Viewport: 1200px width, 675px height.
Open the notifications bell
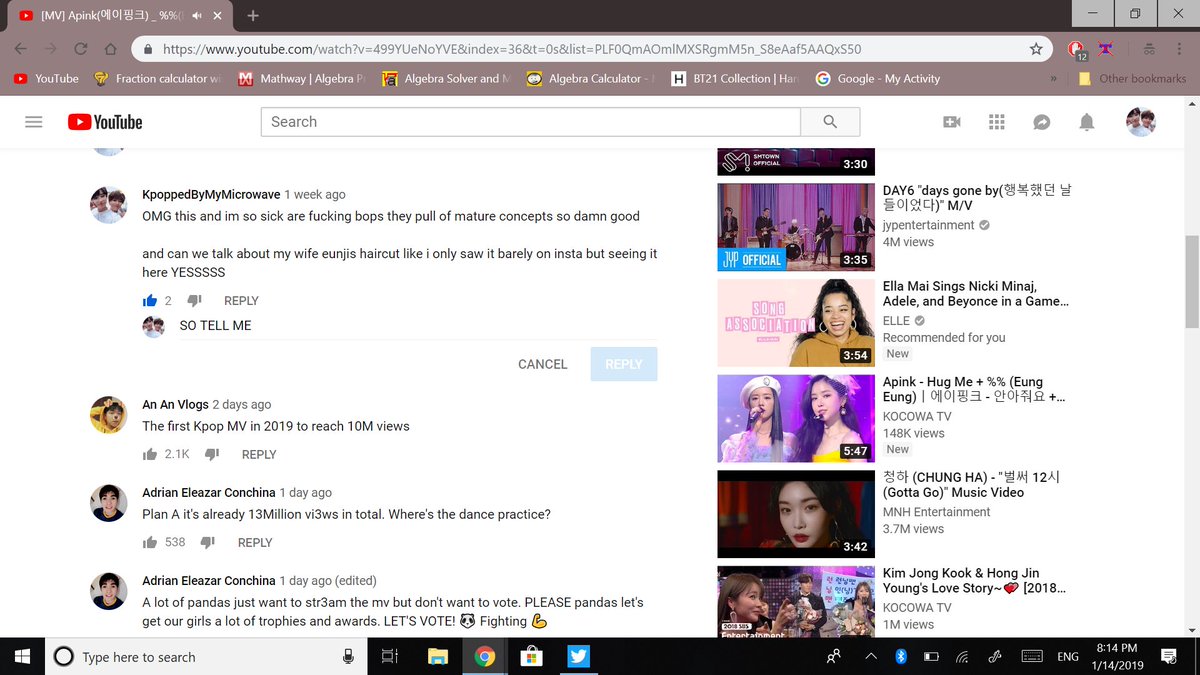tap(1086, 122)
